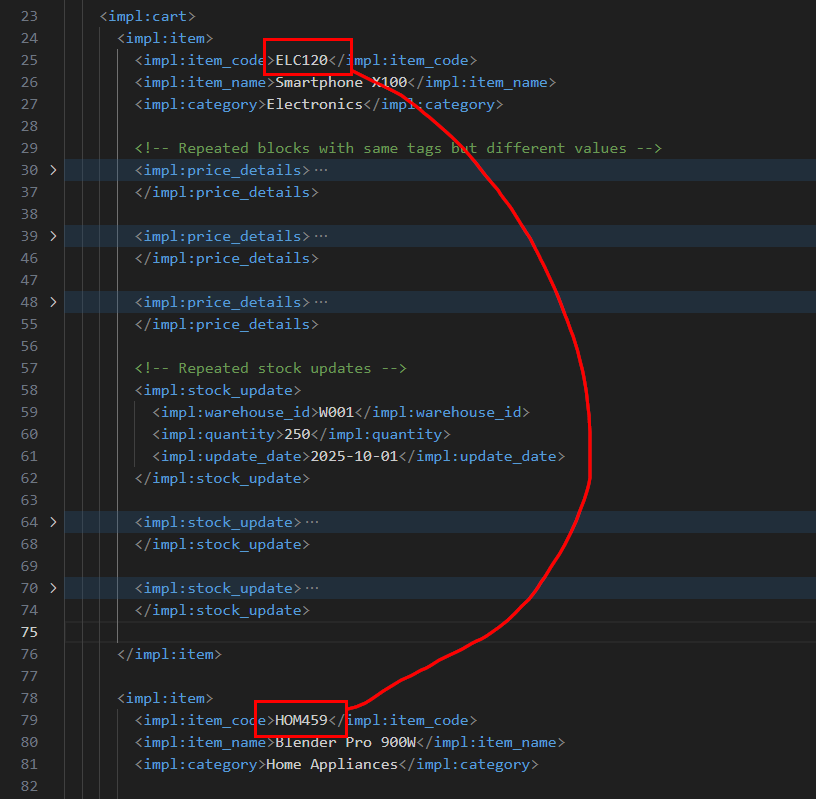
Task: Expand folded stock_update block at line 70
Action: [x=53, y=588]
